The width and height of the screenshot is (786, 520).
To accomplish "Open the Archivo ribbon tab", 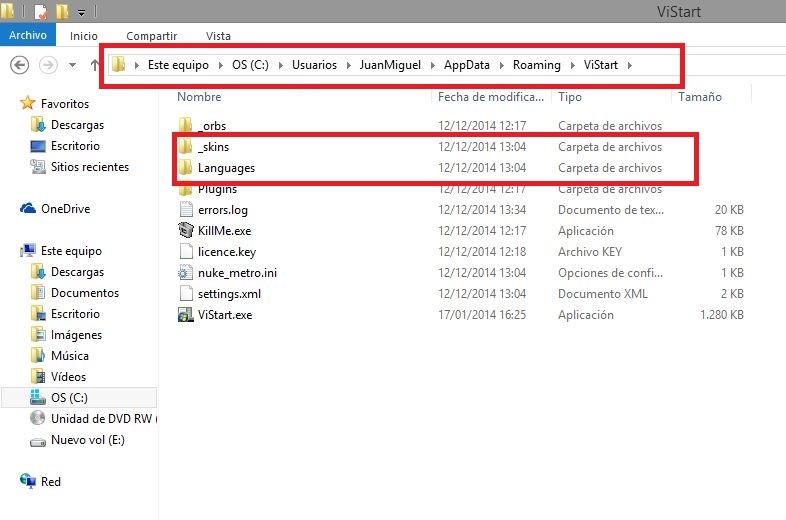I will [28, 35].
